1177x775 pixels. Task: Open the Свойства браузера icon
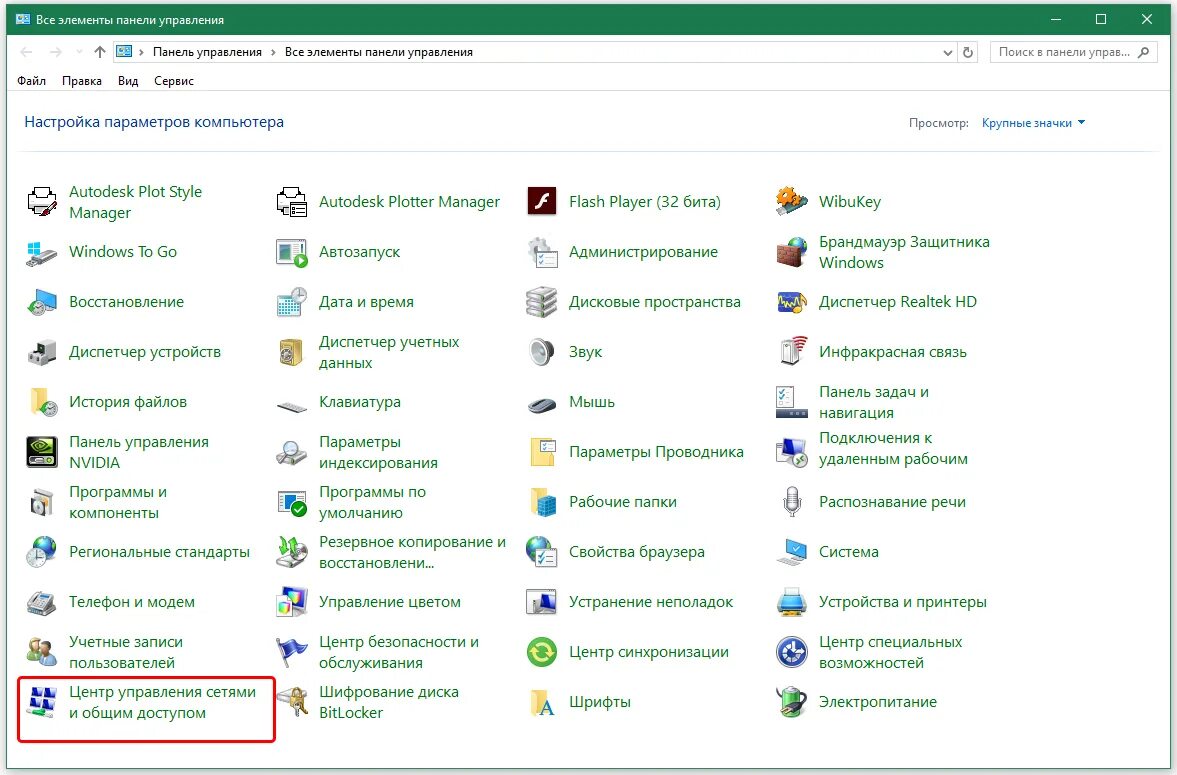point(542,552)
